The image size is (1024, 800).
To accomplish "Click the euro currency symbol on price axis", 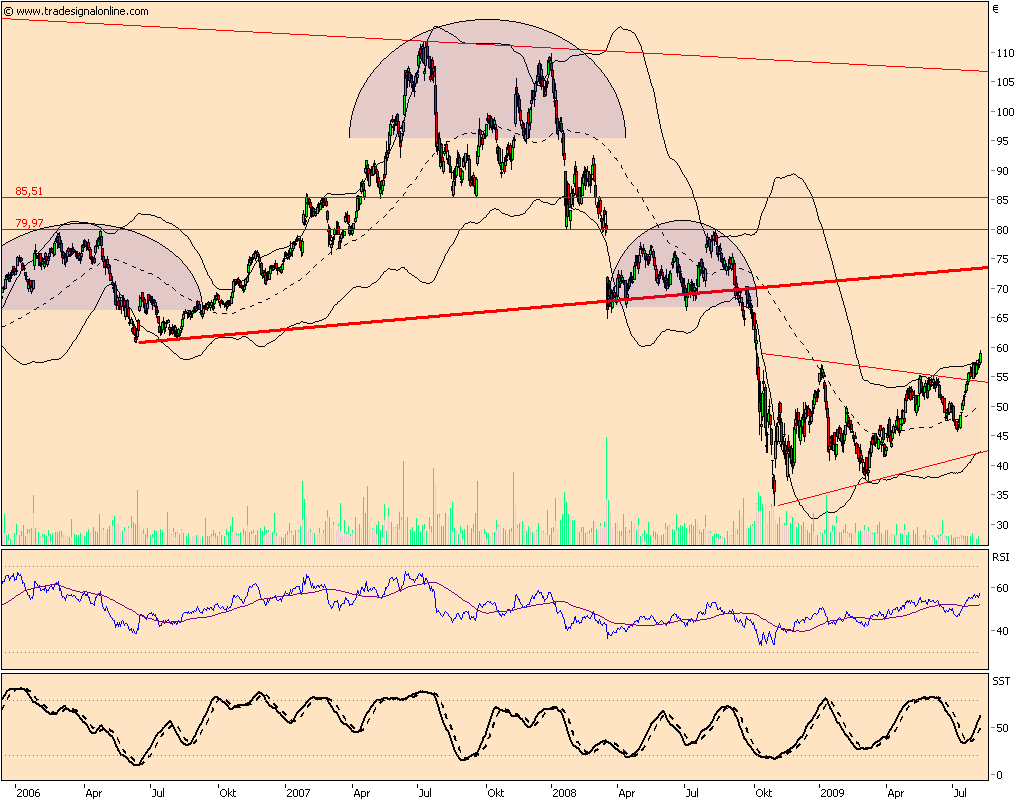I will (996, 9).
